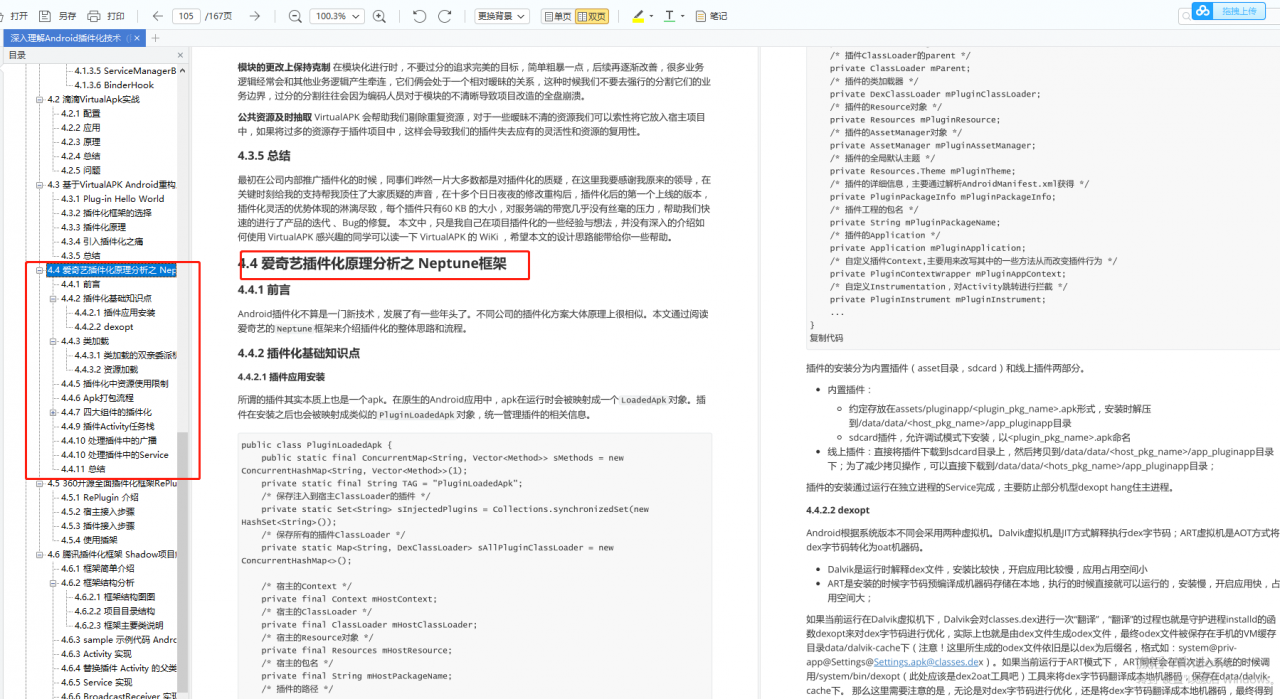
Task: Jump to 4.5.1 RePlugin 介绍
Action: coord(100,497)
